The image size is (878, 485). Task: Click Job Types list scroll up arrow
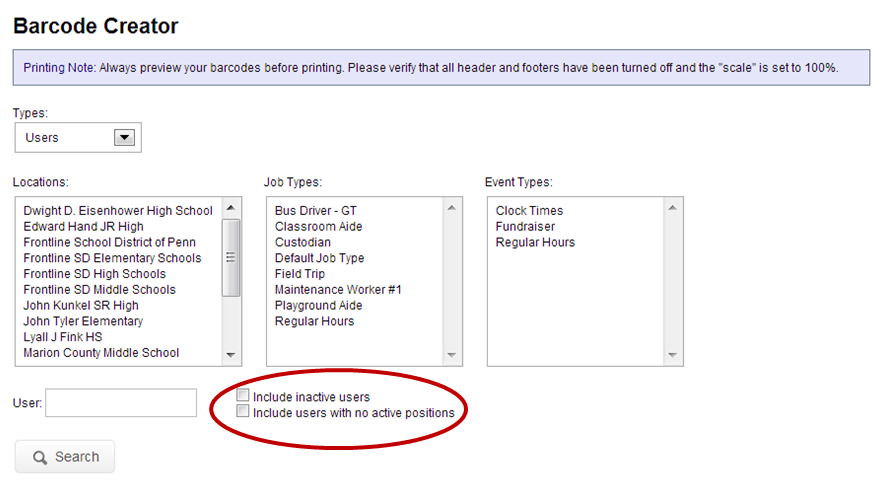click(x=451, y=208)
